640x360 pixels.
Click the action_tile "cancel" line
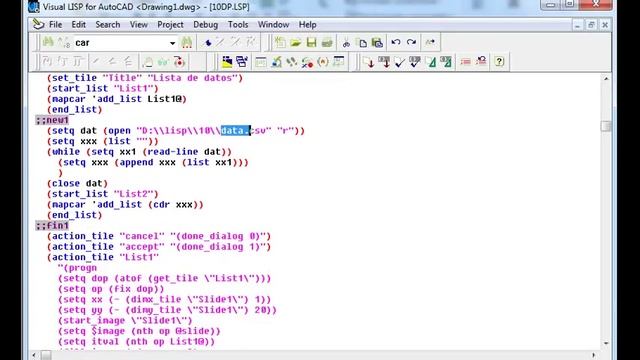pos(159,236)
